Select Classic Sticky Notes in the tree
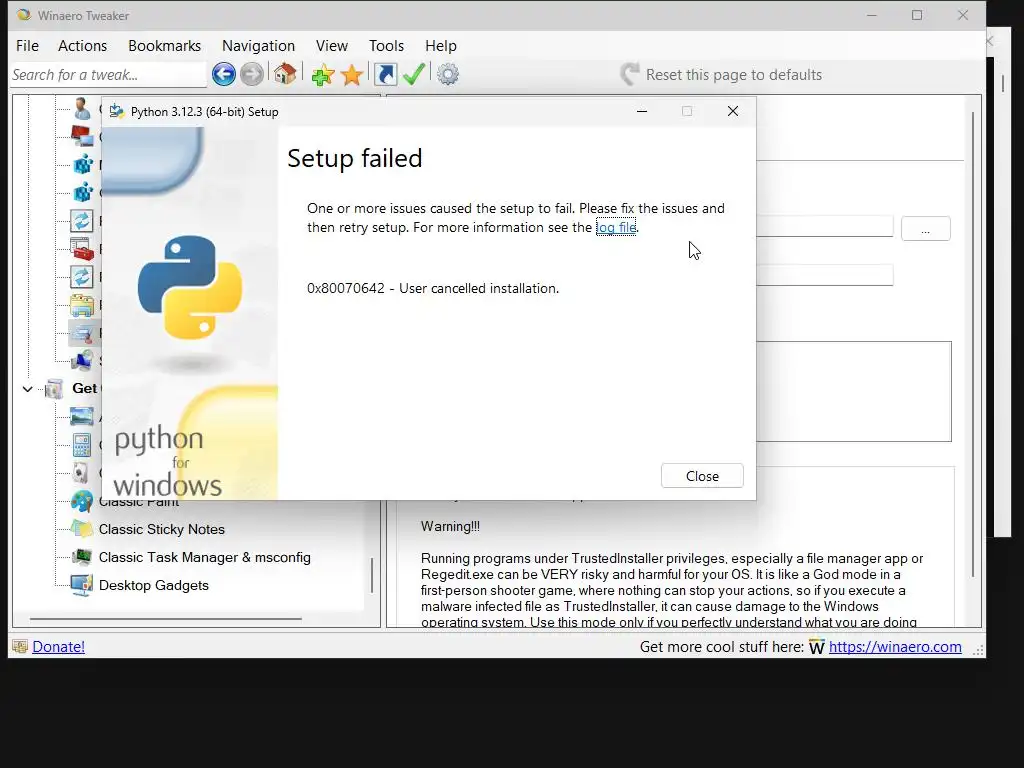1024x768 pixels. point(161,530)
